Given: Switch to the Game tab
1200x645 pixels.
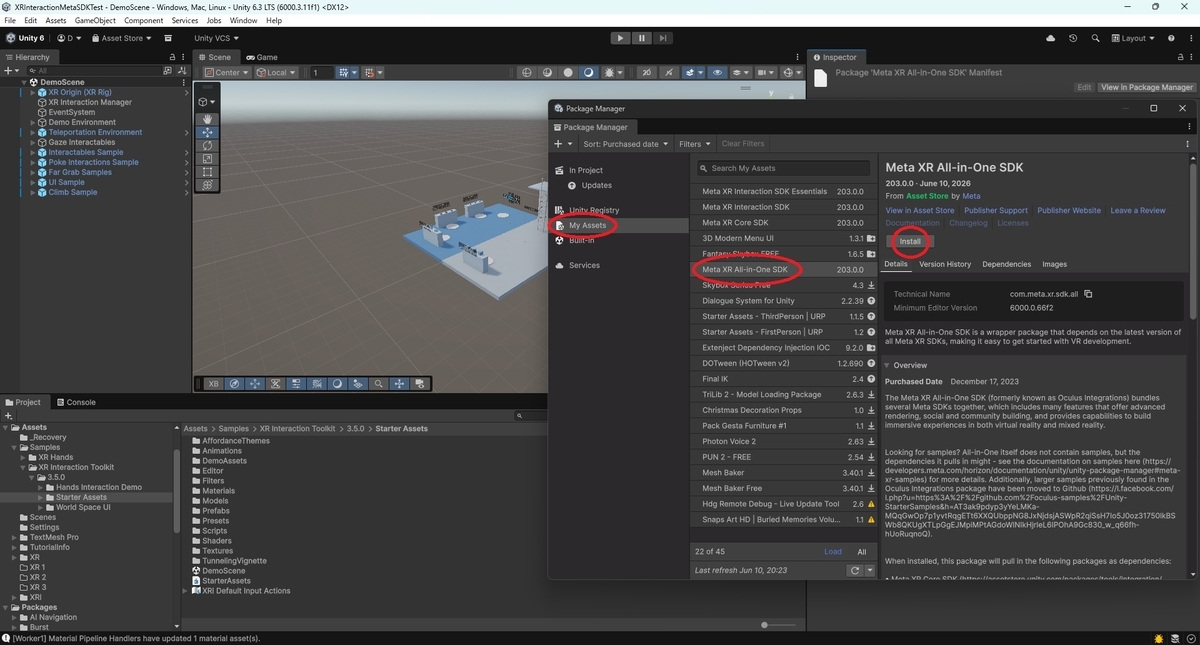Looking at the screenshot, I should (261, 57).
